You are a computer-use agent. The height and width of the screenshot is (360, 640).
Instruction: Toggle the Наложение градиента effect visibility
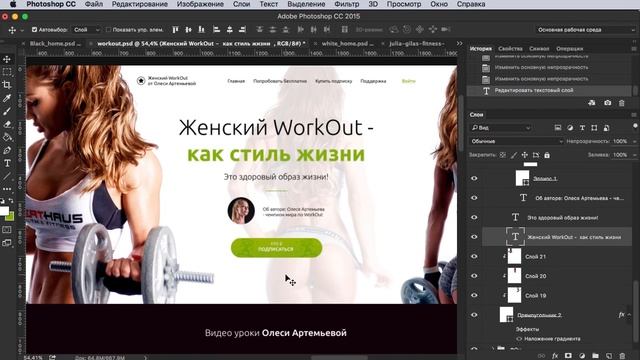(519, 339)
